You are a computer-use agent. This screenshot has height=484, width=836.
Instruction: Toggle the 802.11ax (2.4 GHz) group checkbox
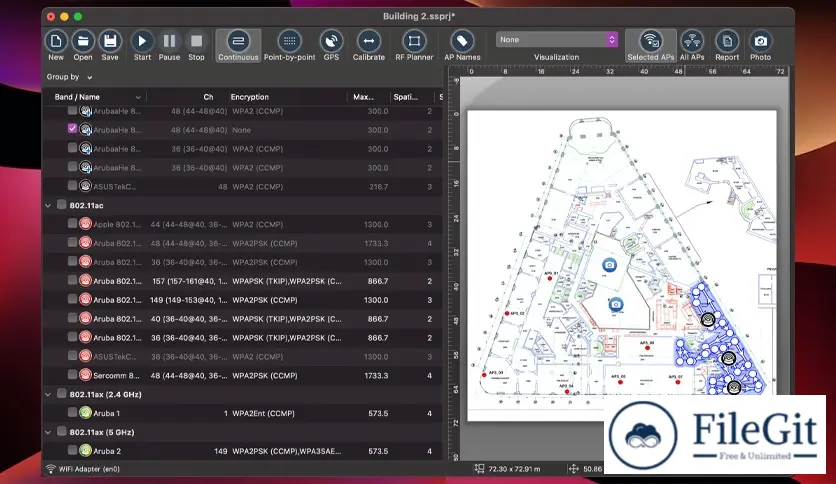click(x=61, y=393)
